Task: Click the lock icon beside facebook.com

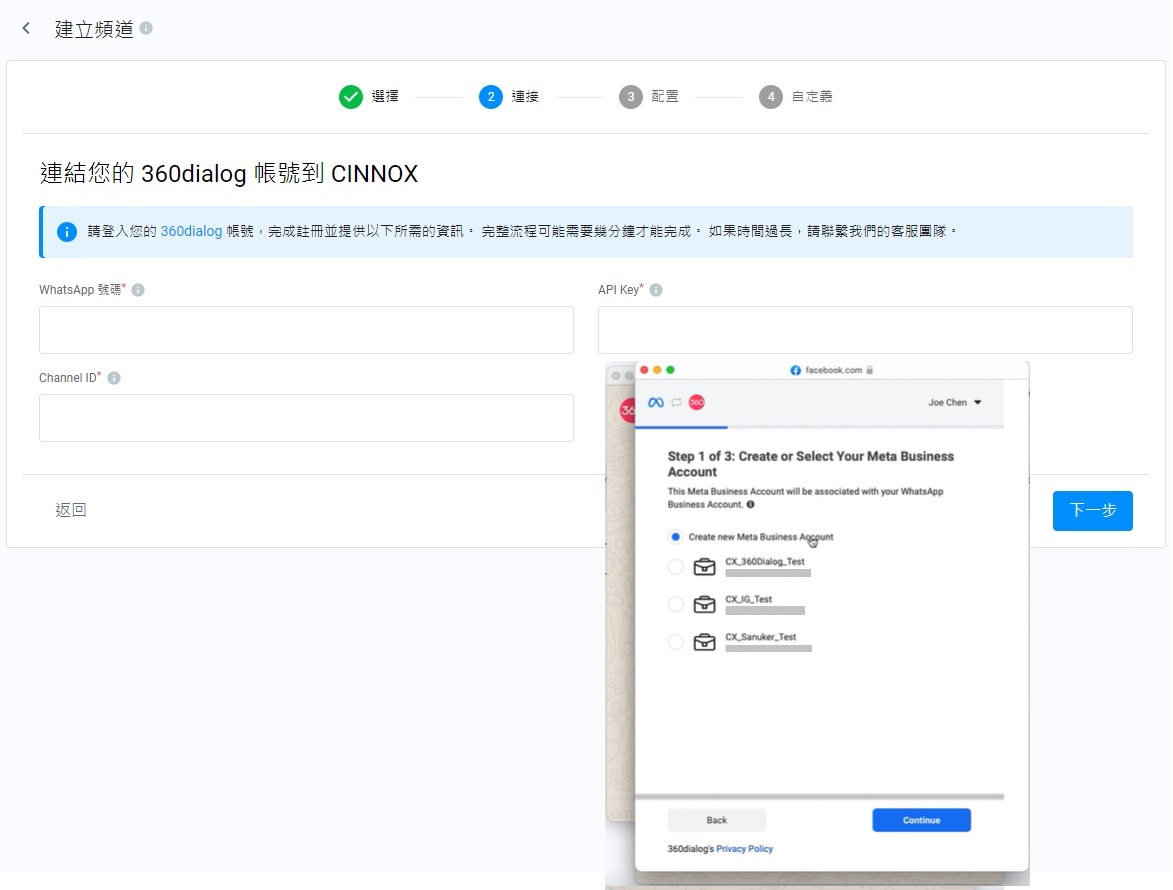Action: point(869,370)
